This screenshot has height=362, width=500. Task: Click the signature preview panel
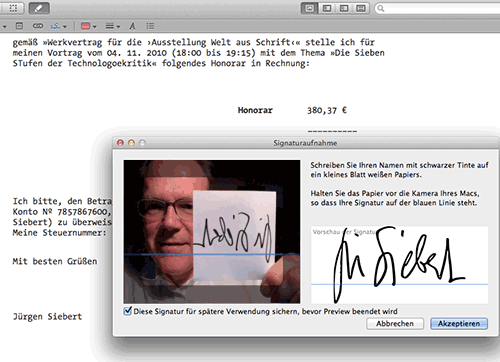pyautogui.click(x=399, y=265)
